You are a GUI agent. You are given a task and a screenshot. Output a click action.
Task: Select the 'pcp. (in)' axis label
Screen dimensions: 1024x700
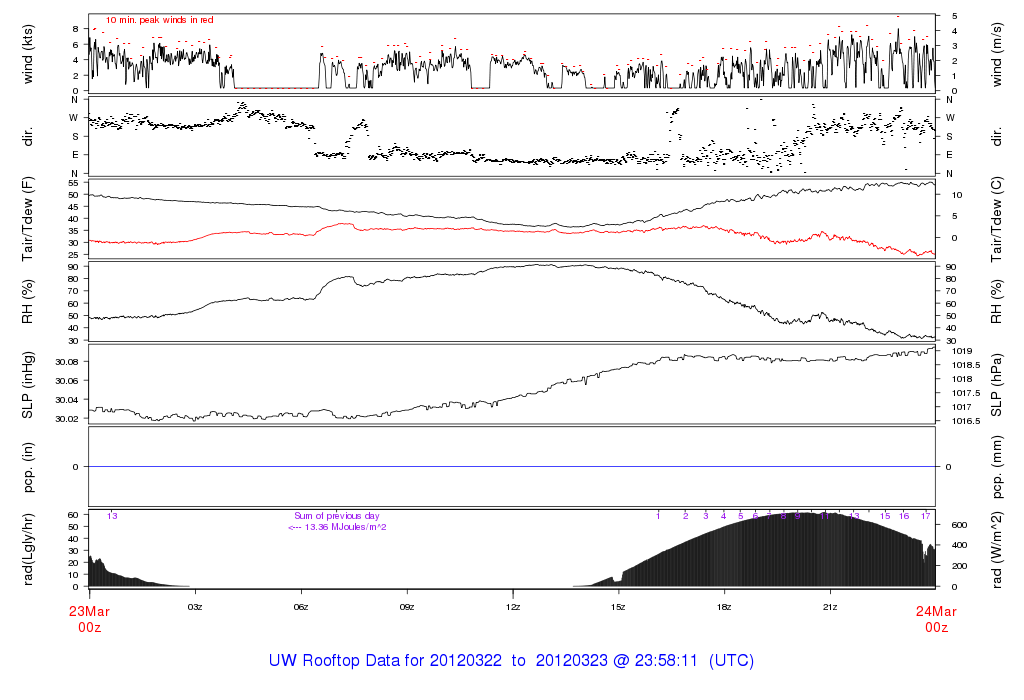click(x=28, y=467)
